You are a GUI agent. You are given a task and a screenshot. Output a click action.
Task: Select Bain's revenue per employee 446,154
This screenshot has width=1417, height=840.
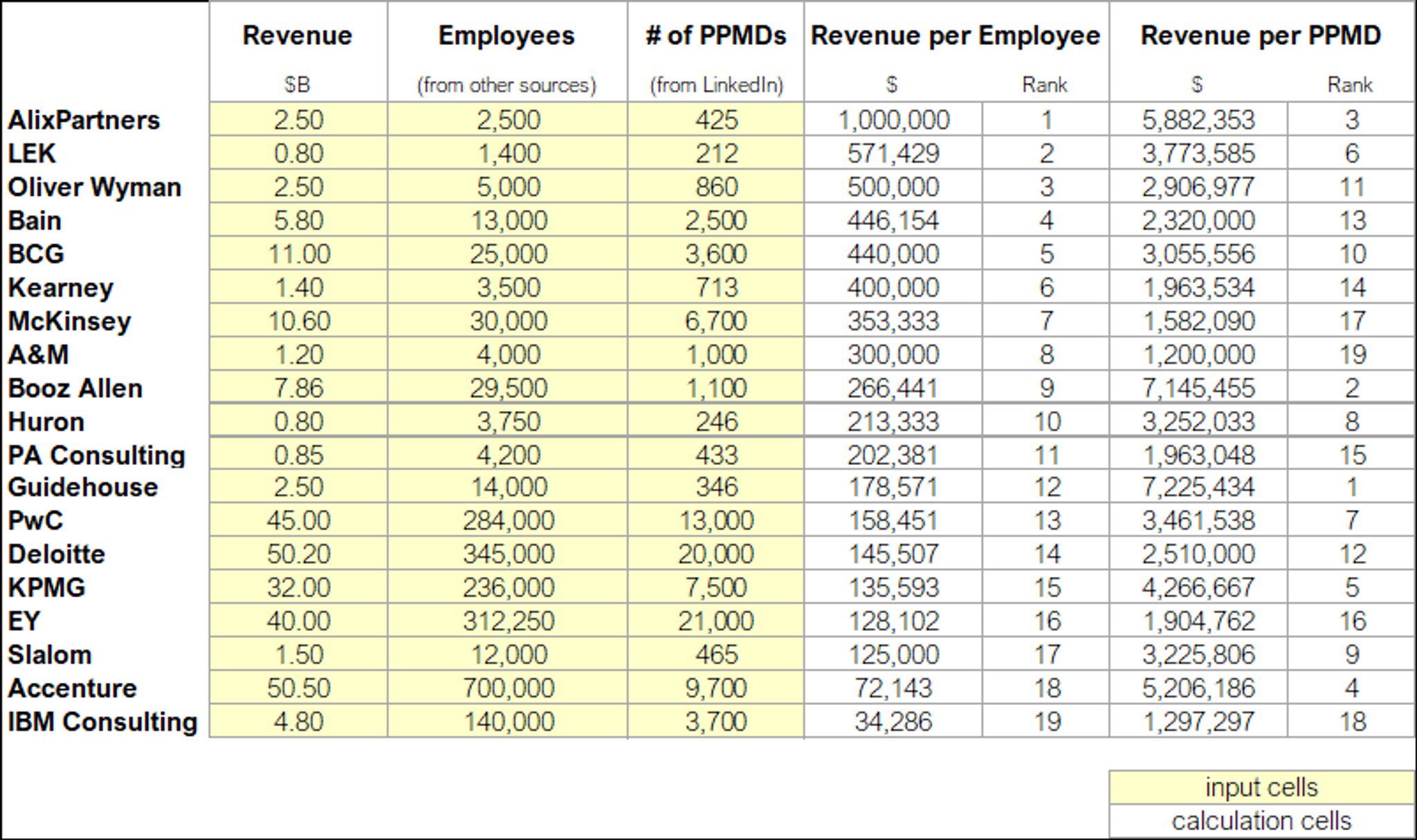point(893,221)
